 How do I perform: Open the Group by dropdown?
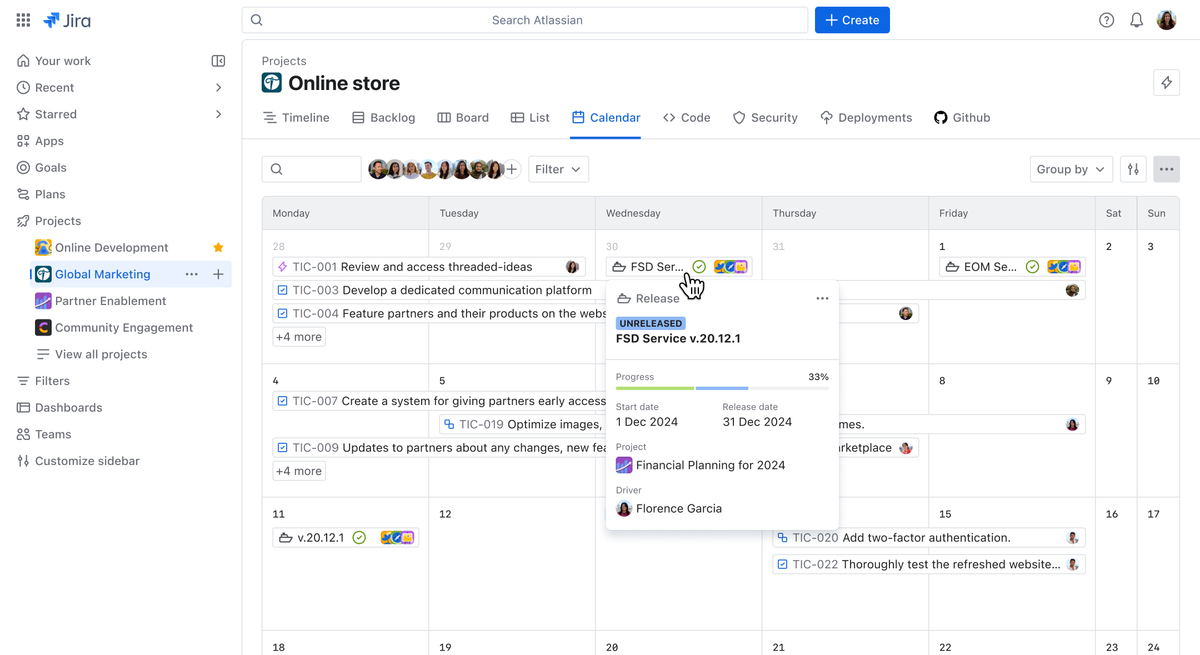tap(1070, 169)
